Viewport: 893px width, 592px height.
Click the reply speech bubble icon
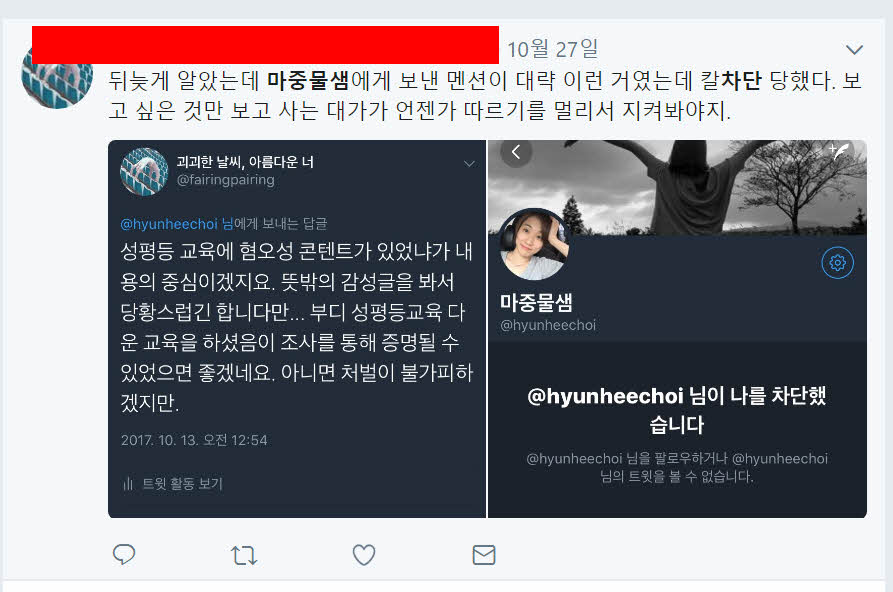(x=124, y=554)
